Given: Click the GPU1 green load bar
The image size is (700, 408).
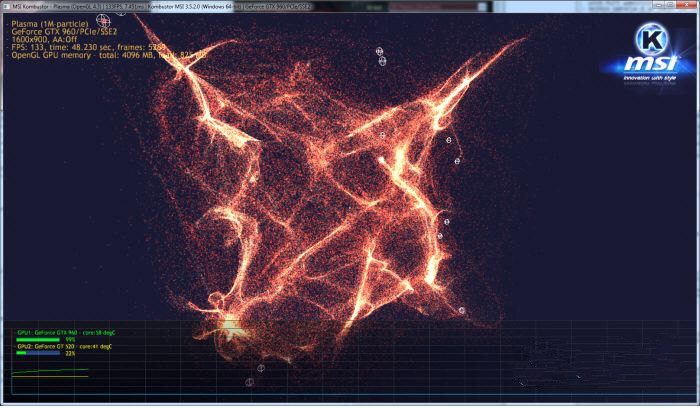Looking at the screenshot, I should point(38,340).
